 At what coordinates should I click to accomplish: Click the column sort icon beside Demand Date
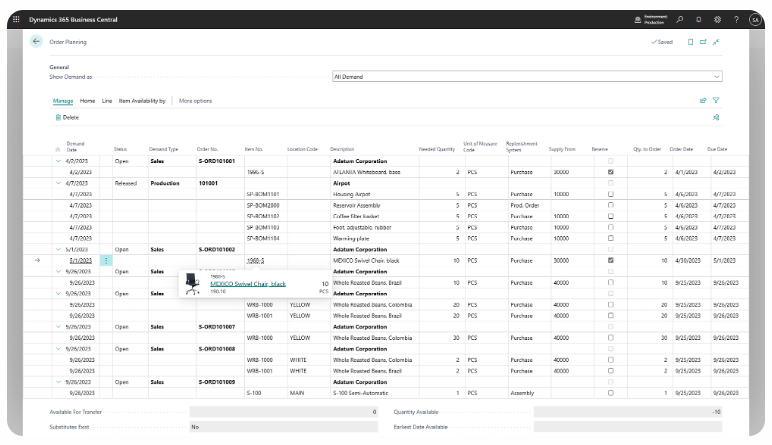tap(58, 149)
